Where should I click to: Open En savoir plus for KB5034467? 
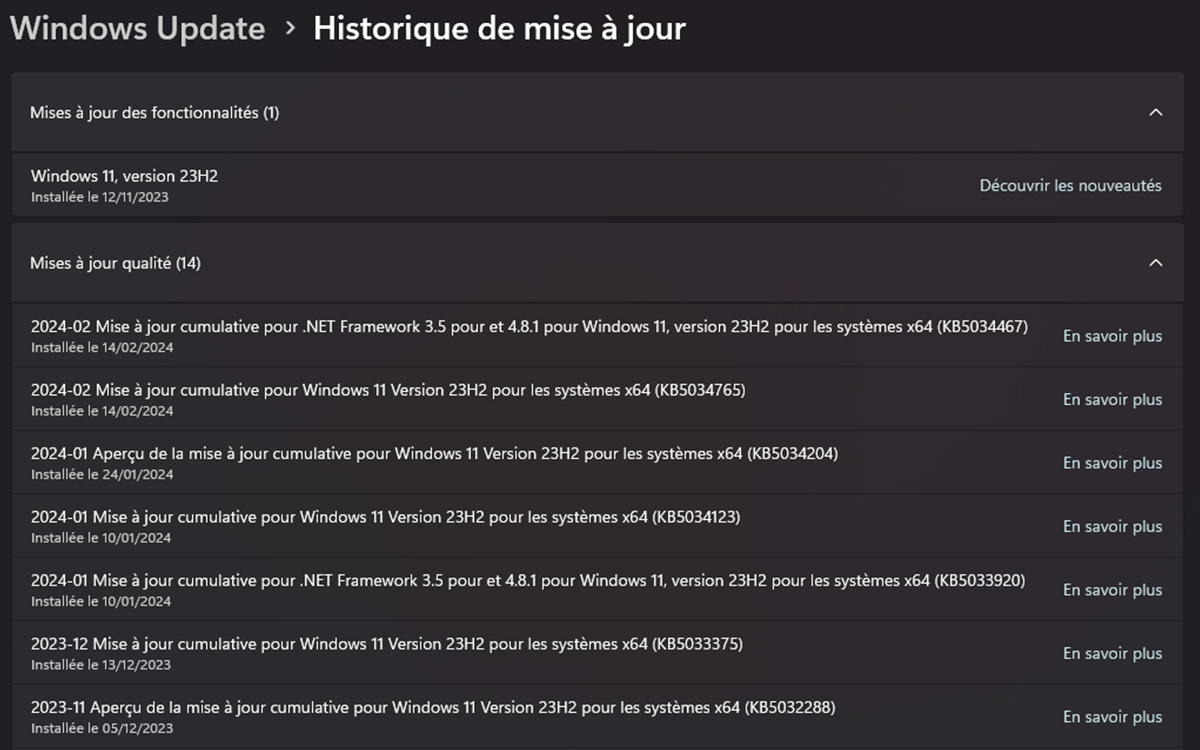click(x=1112, y=336)
